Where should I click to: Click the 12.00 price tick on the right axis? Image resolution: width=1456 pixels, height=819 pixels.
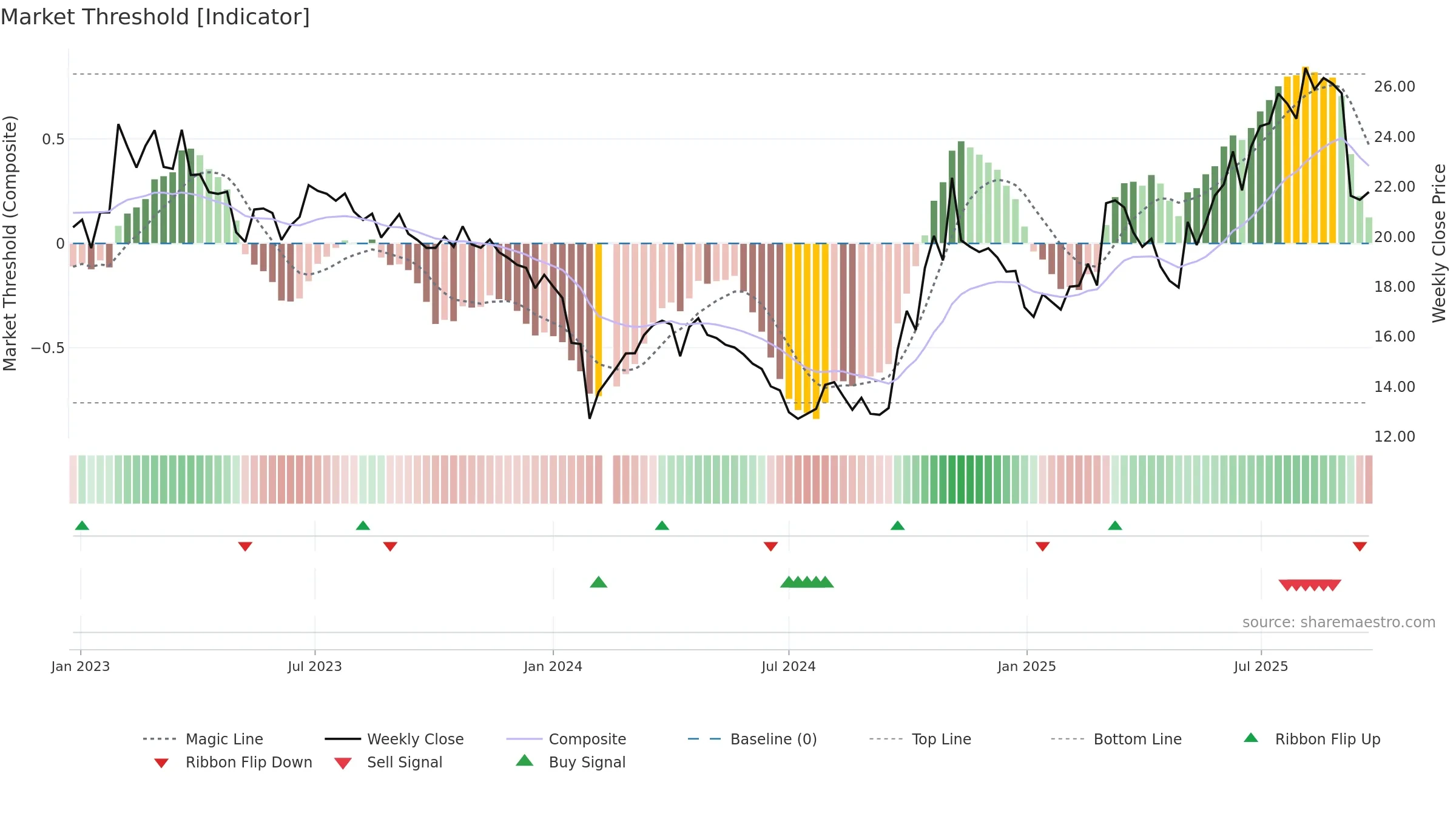click(x=1394, y=436)
